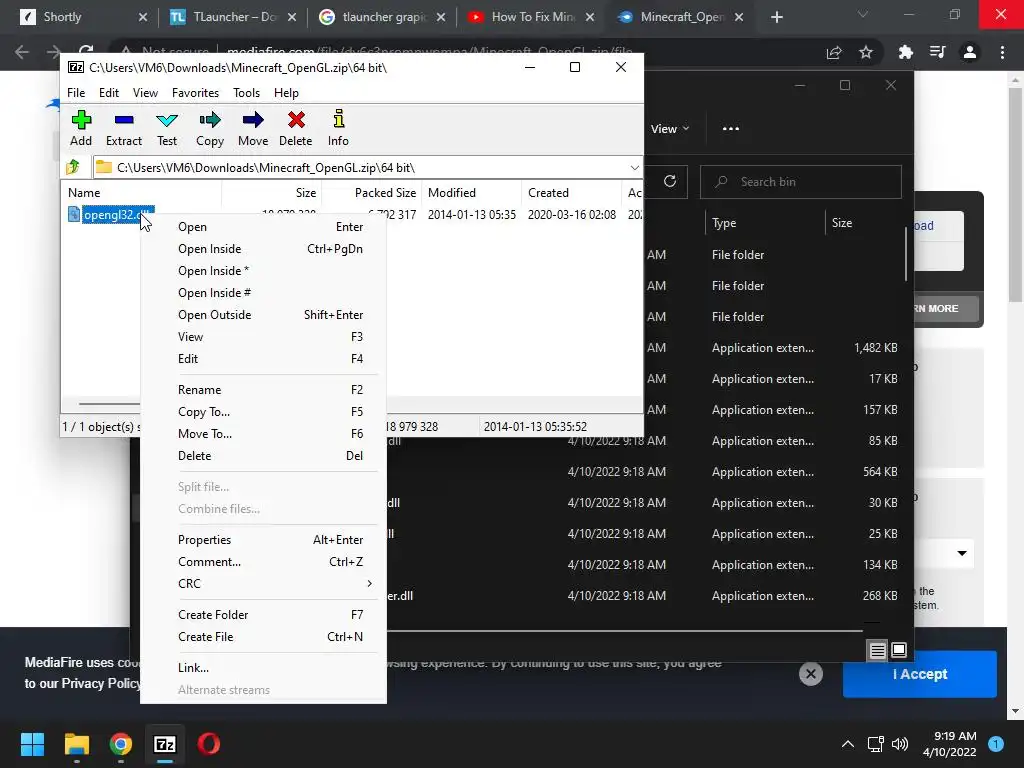Open the Chrome extensions puzzle icon
1024x768 pixels.
point(906,52)
